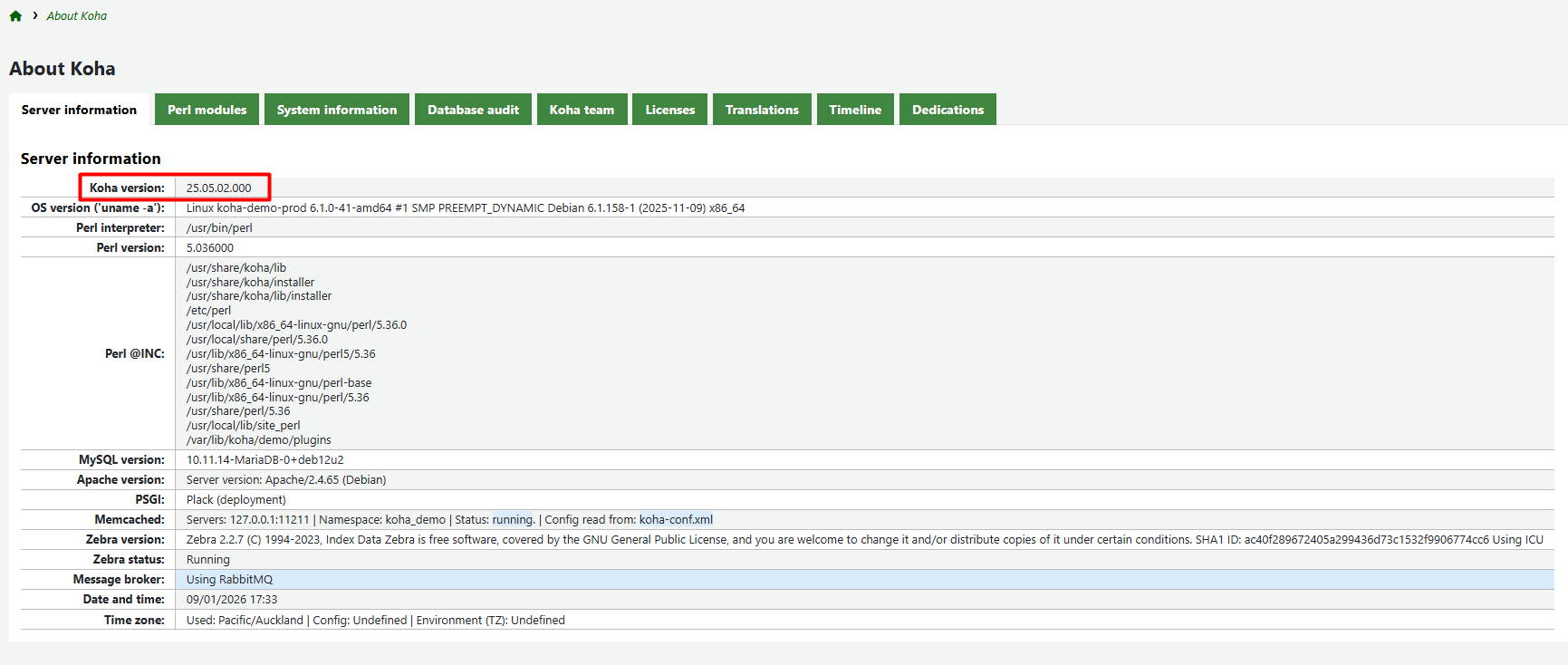Click the MySQL version MariaDB value
1568x665 pixels.
[265, 459]
